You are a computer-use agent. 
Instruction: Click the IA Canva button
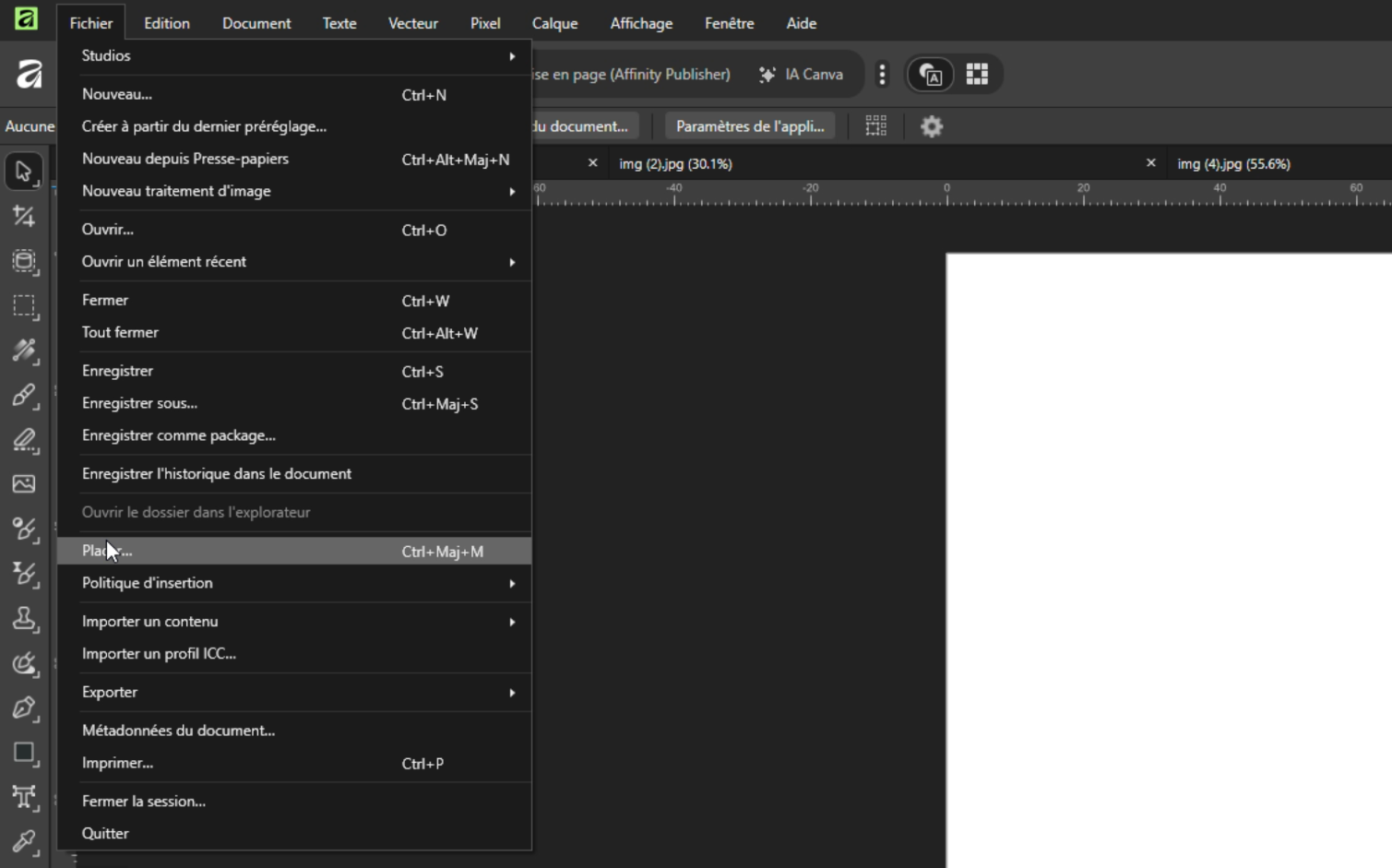[x=801, y=75]
